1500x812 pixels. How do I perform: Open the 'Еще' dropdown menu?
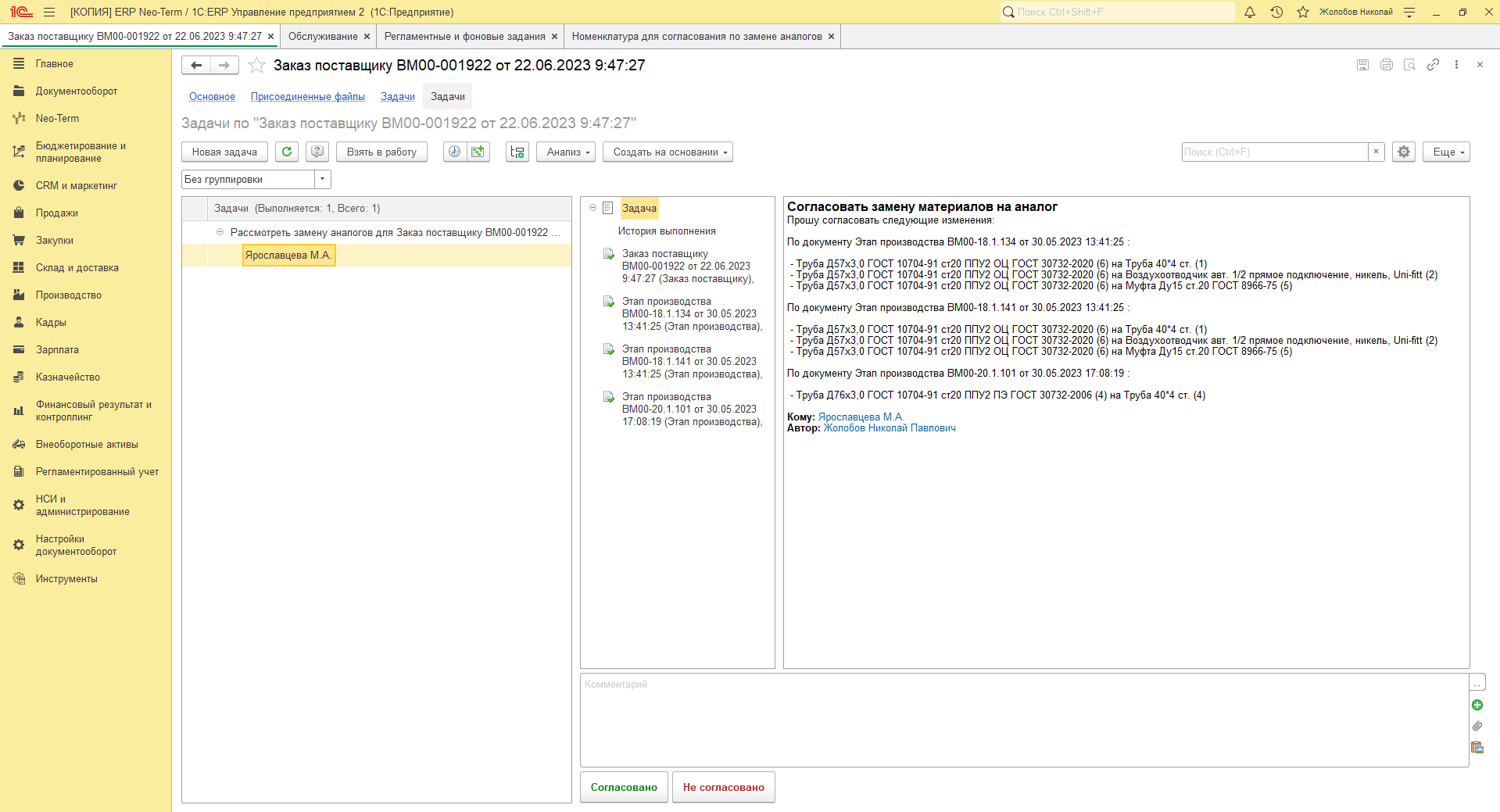click(x=1446, y=152)
